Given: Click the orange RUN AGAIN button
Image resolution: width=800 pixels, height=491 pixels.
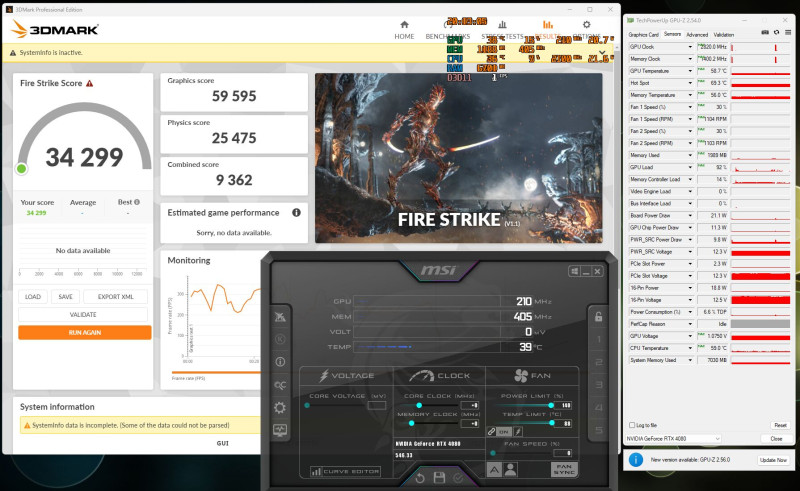Looking at the screenshot, I should point(85,332).
